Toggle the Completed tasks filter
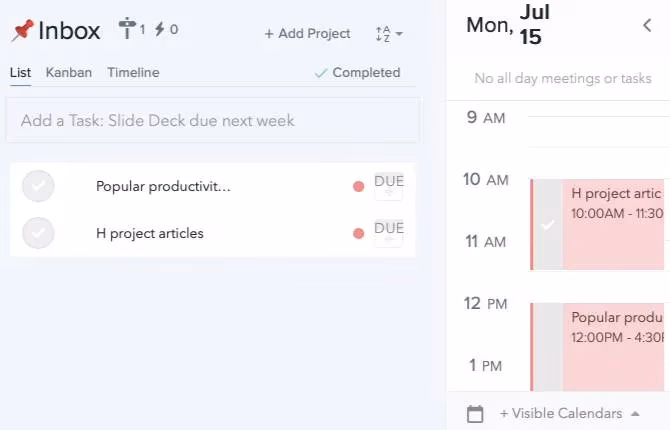 point(357,73)
